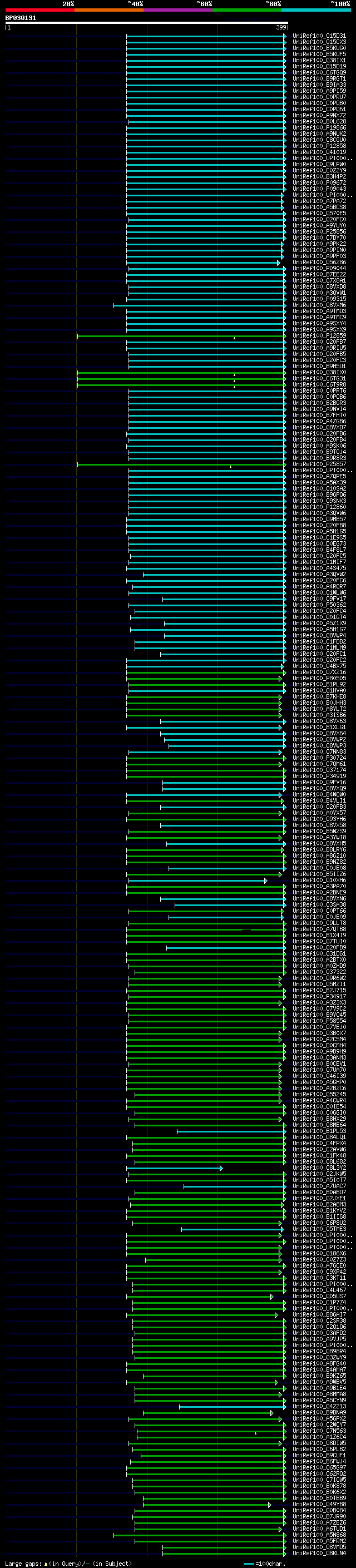The image size is (356, 1568).
Task: Select hit label UniRef100_P25857
Action: (319, 464)
